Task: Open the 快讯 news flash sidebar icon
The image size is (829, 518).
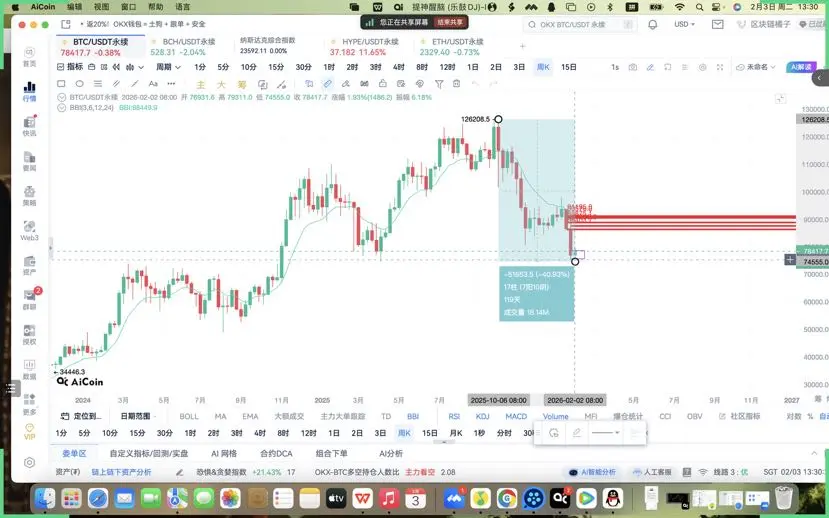Action: coord(30,126)
